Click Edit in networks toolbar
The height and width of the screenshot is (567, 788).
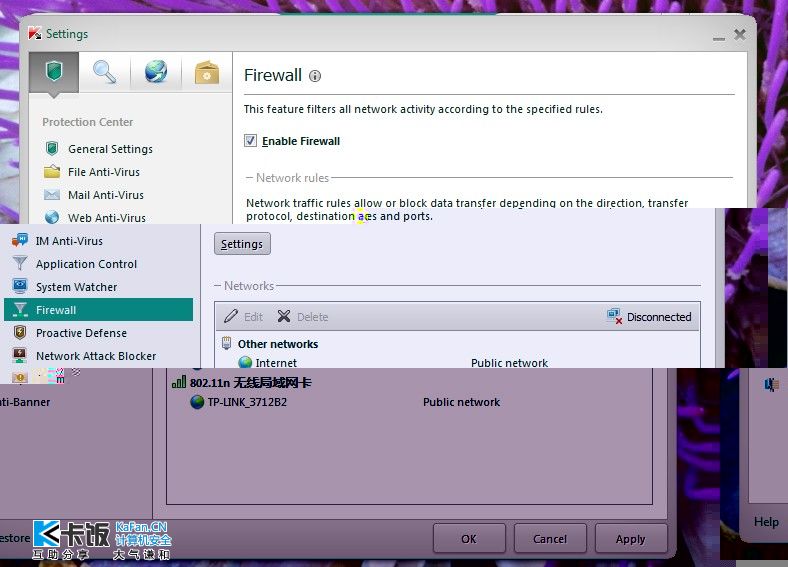(244, 317)
